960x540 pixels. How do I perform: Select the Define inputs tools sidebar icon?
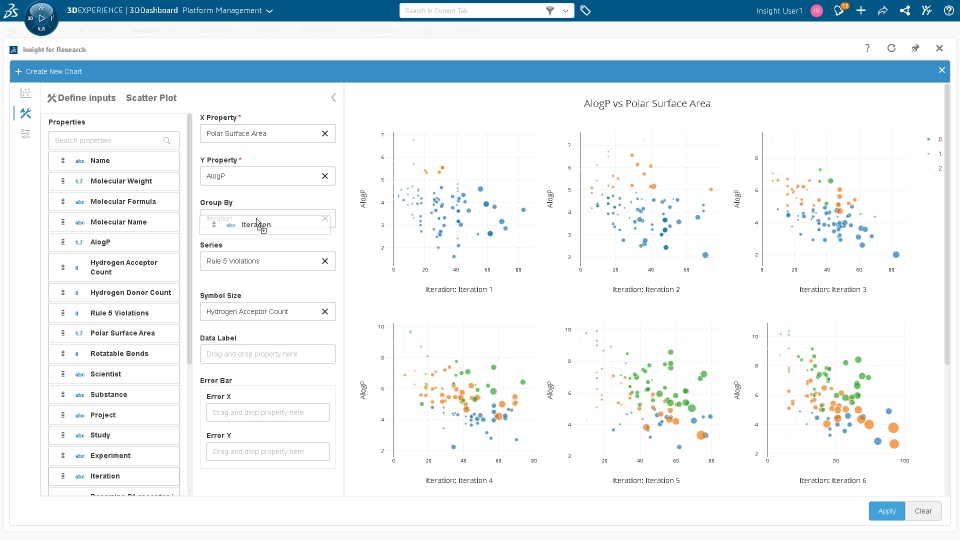tap(25, 113)
